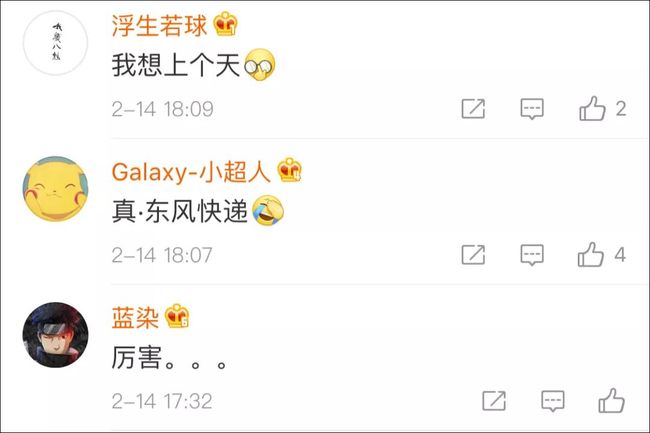Image resolution: width=650 pixels, height=433 pixels.
Task: Open Galaxy-小超人 user profile name
Action: (x=191, y=172)
